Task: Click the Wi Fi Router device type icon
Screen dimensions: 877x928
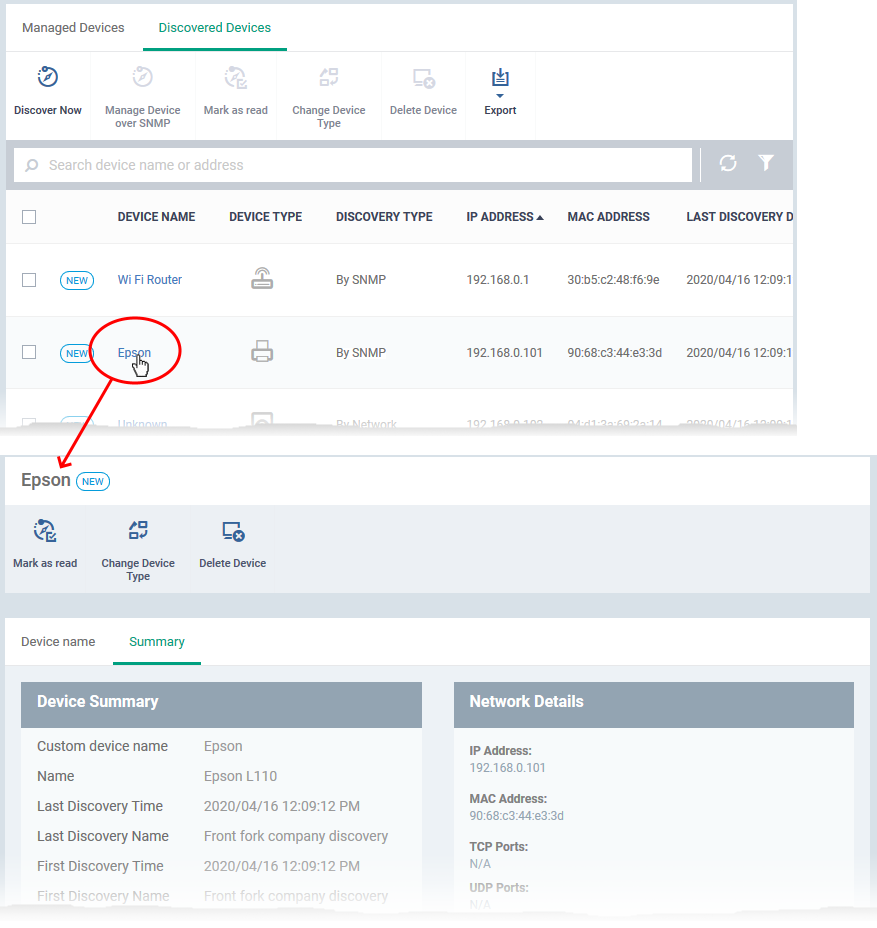Action: click(262, 278)
